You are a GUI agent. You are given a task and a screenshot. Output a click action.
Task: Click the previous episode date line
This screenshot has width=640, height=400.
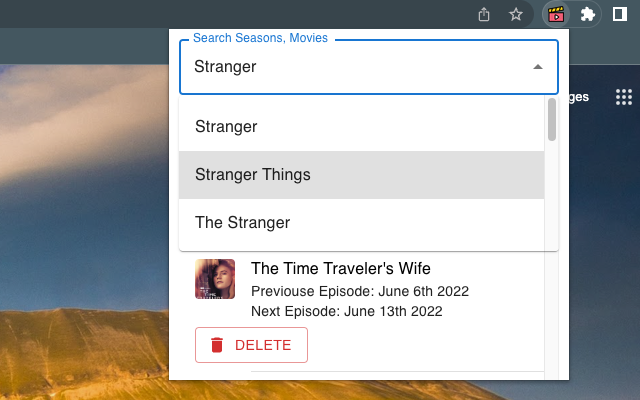pyautogui.click(x=359, y=291)
